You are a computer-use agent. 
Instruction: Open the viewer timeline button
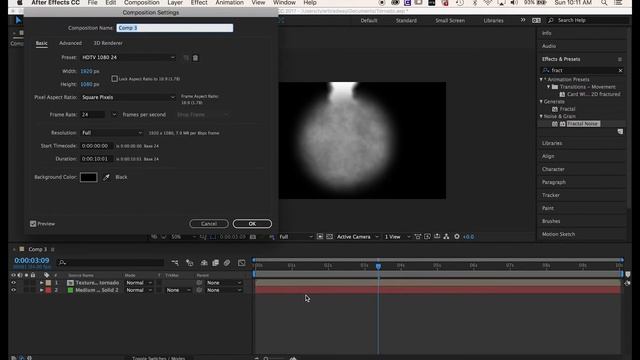point(437,237)
